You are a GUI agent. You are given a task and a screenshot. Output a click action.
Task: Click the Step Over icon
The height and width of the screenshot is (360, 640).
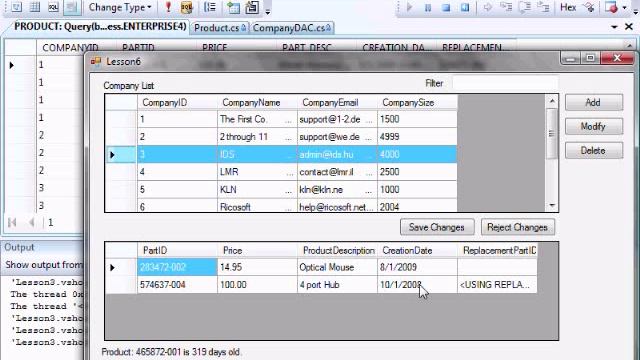pyautogui.click(x=525, y=7)
